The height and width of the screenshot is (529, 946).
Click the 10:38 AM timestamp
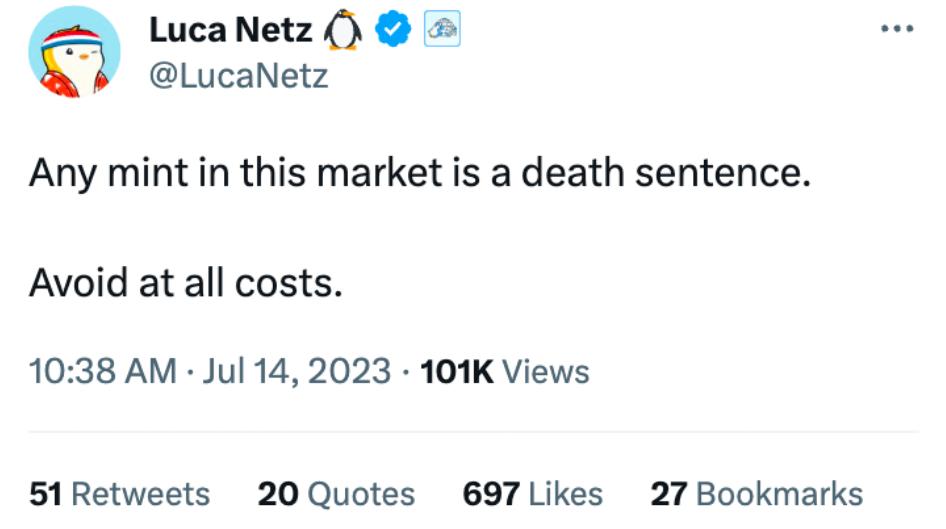pyautogui.click(x=103, y=371)
